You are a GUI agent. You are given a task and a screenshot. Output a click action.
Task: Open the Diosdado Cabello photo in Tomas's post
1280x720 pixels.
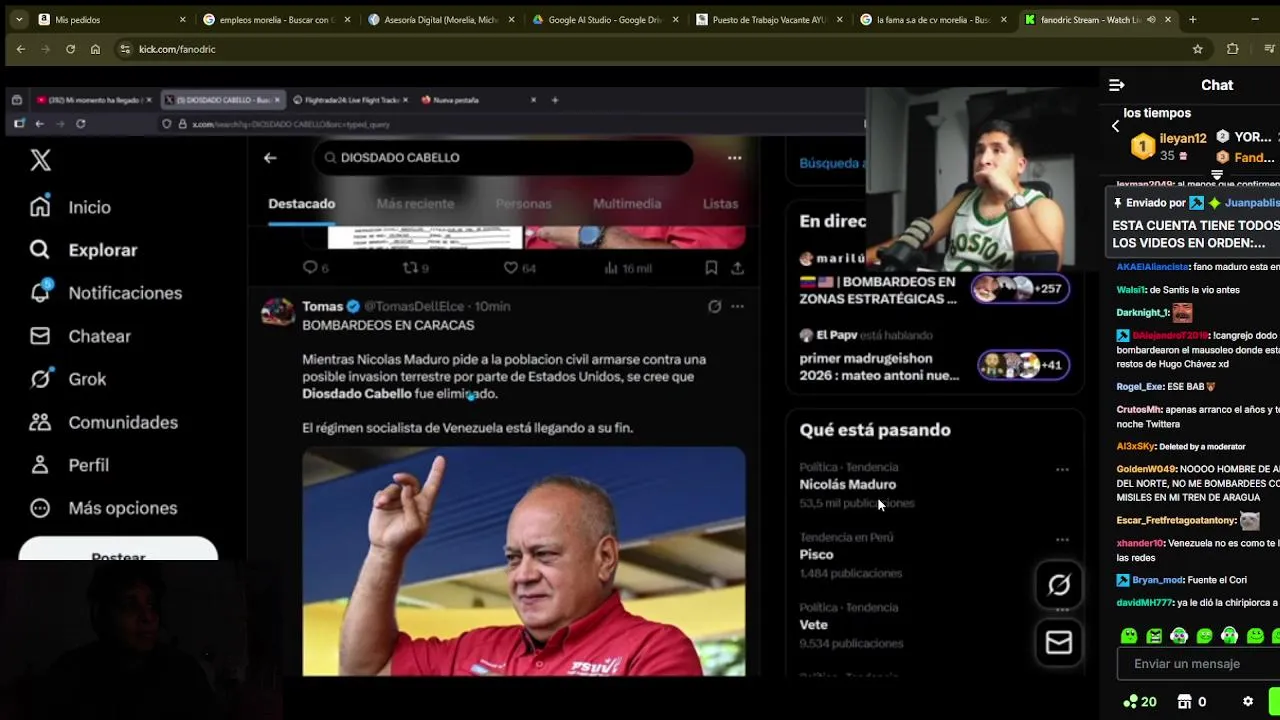[524, 562]
